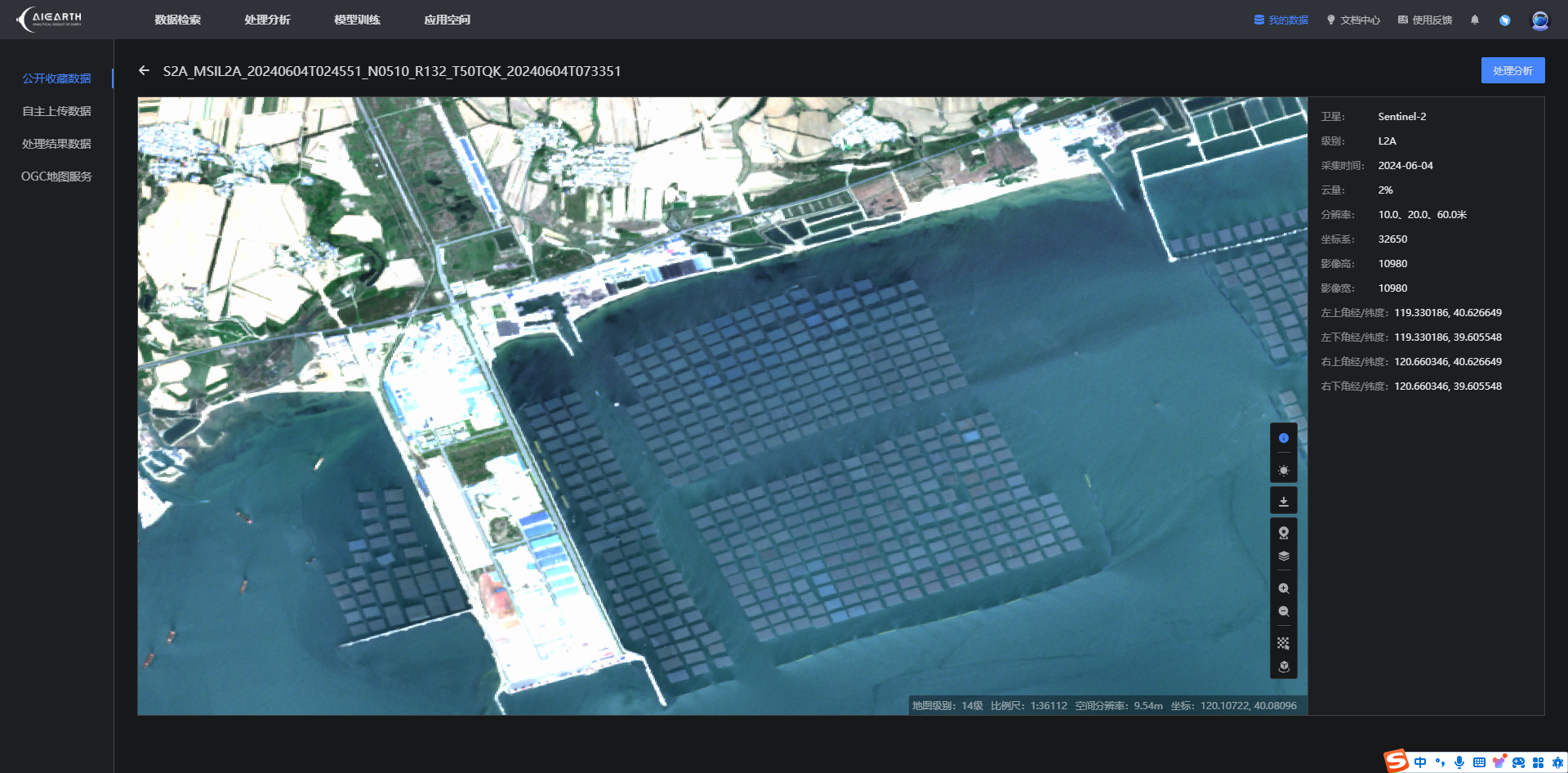Open the layers stack icon

tap(1284, 556)
